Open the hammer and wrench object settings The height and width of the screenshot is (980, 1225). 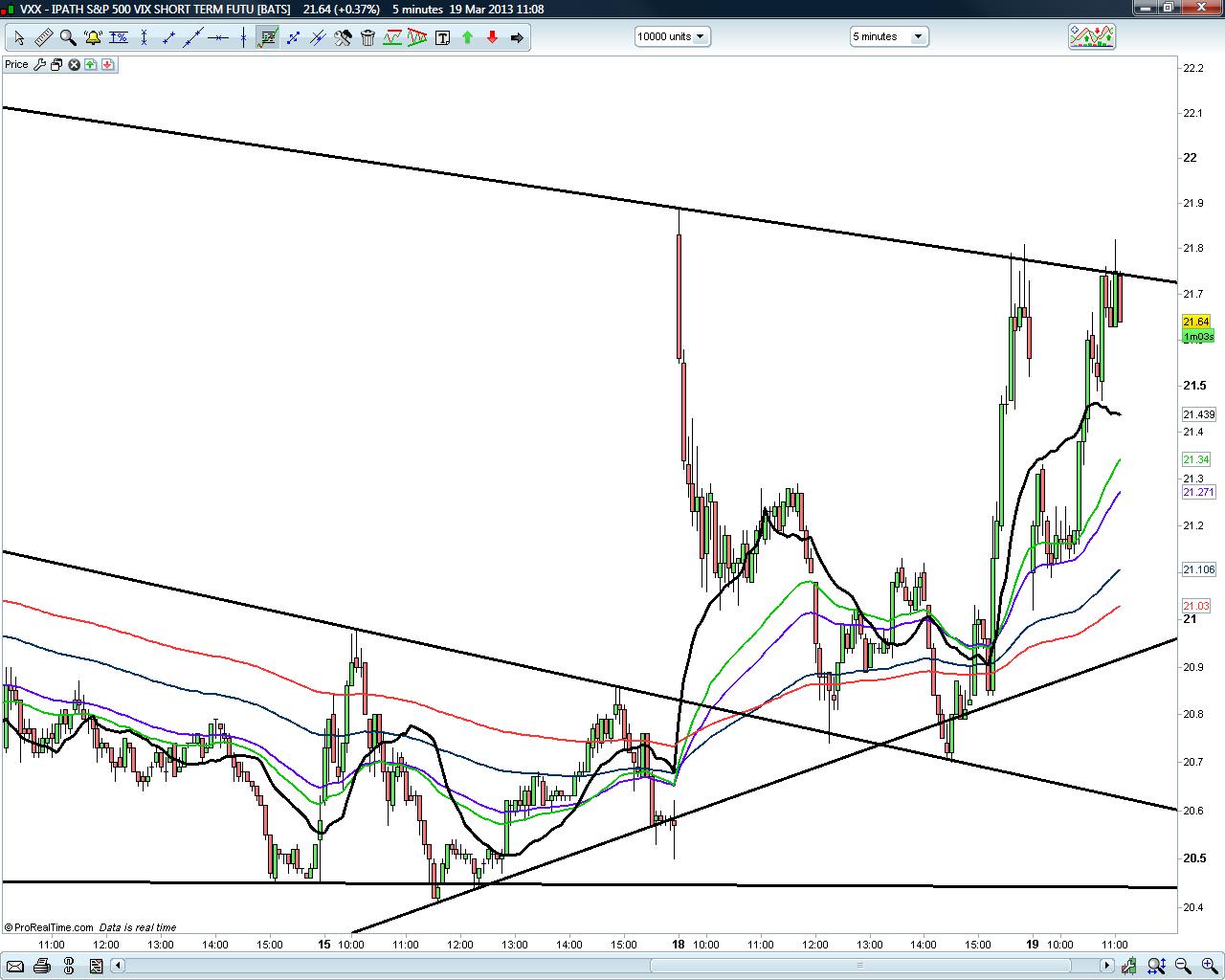coord(343,38)
